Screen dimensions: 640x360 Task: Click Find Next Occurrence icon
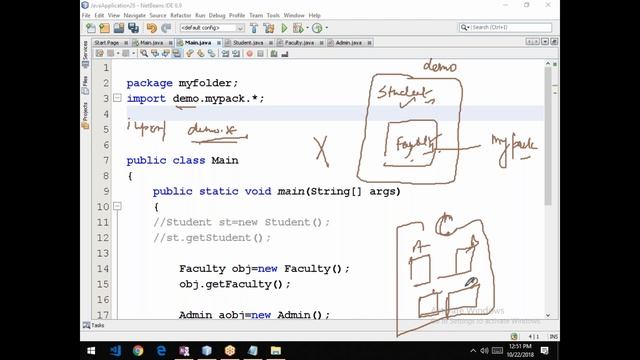[x=165, y=53]
